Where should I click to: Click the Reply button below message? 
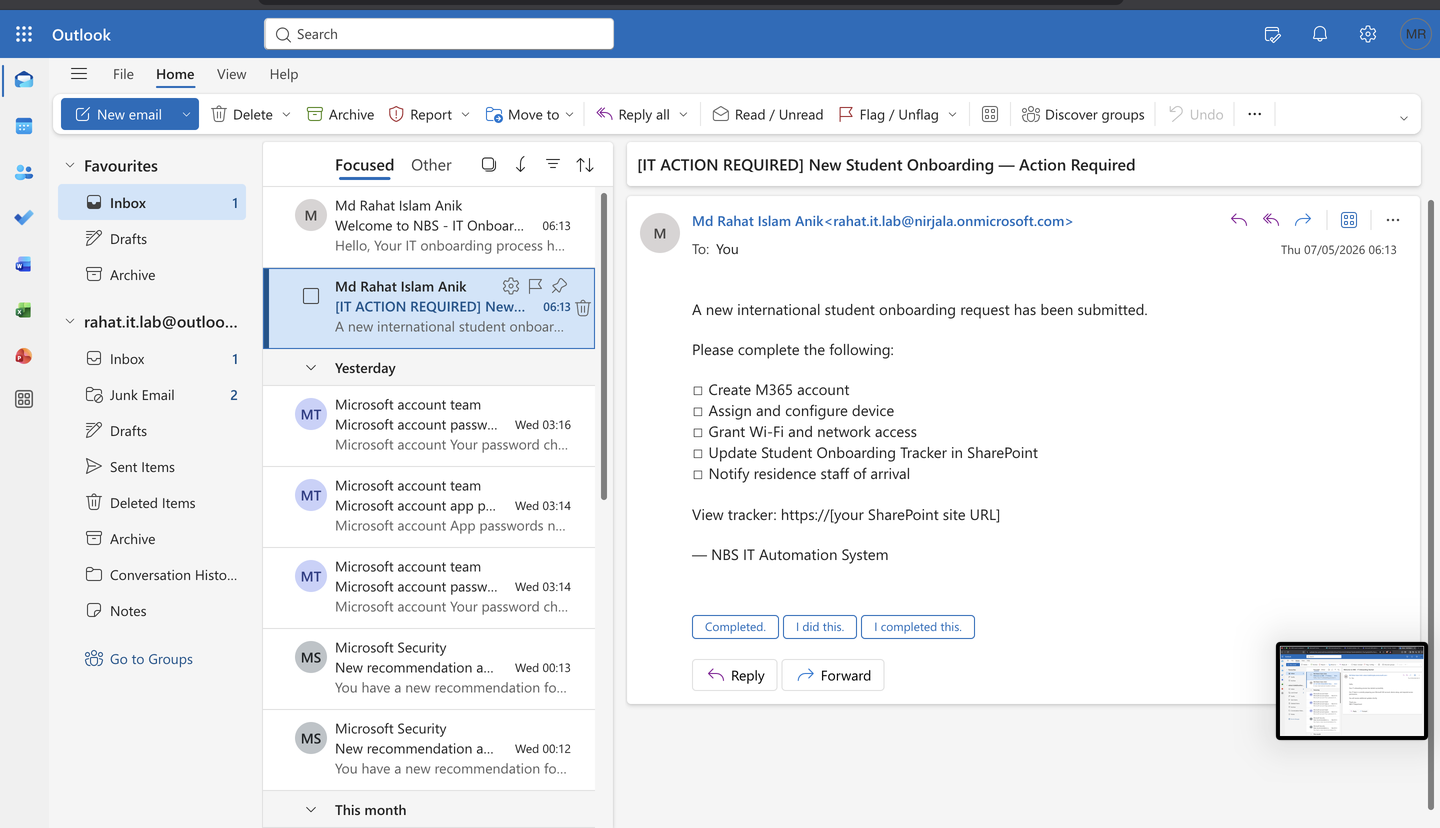[x=735, y=675]
